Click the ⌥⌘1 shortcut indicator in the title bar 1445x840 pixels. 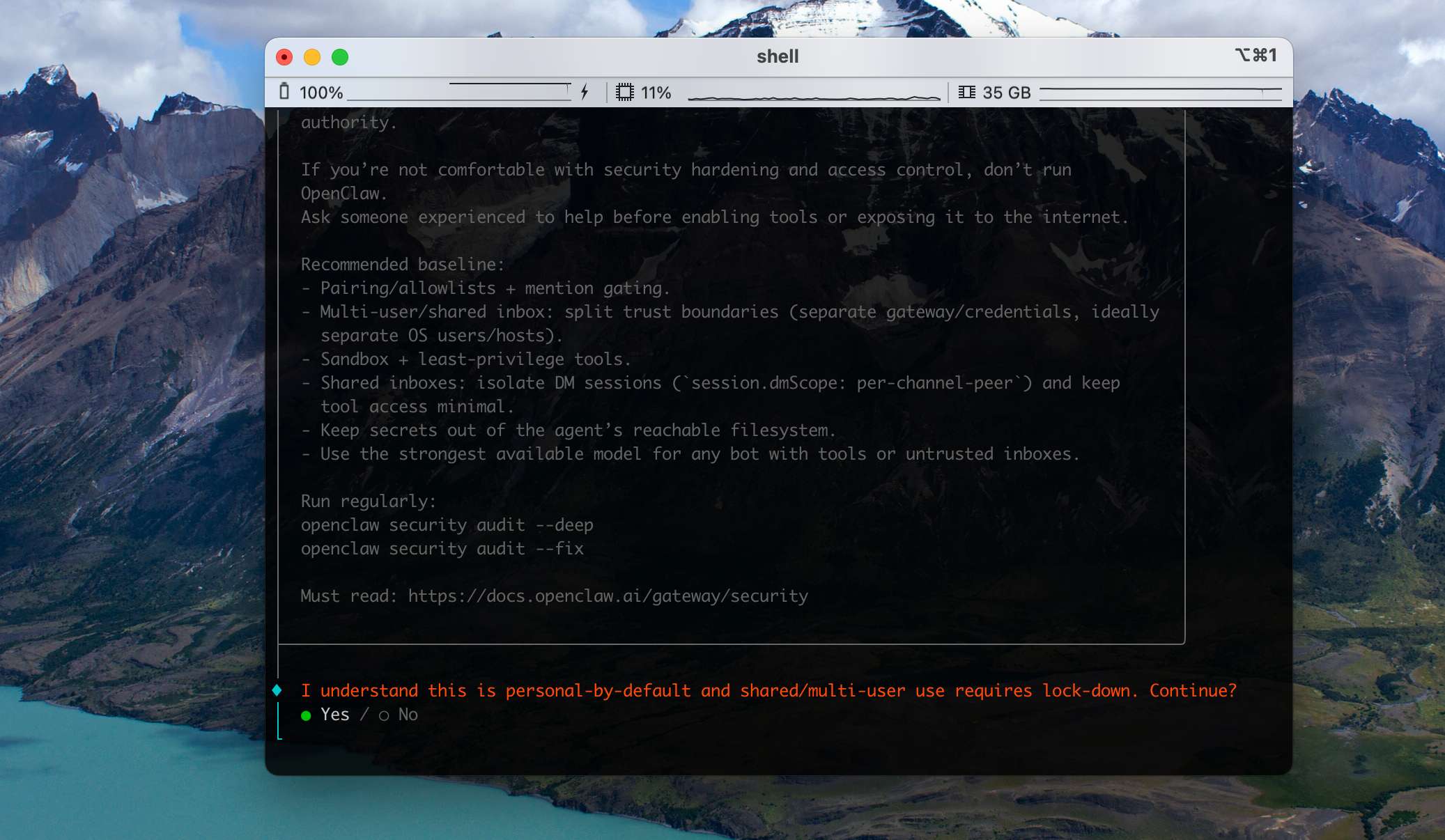coord(1255,56)
